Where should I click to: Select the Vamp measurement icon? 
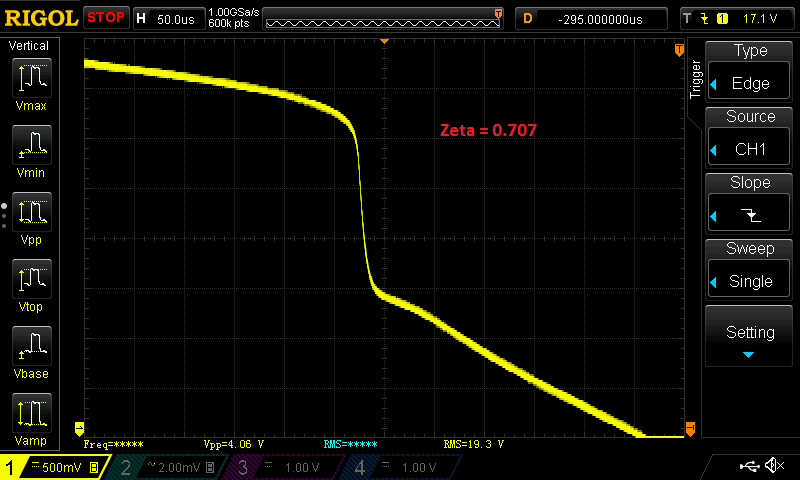[x=32, y=413]
